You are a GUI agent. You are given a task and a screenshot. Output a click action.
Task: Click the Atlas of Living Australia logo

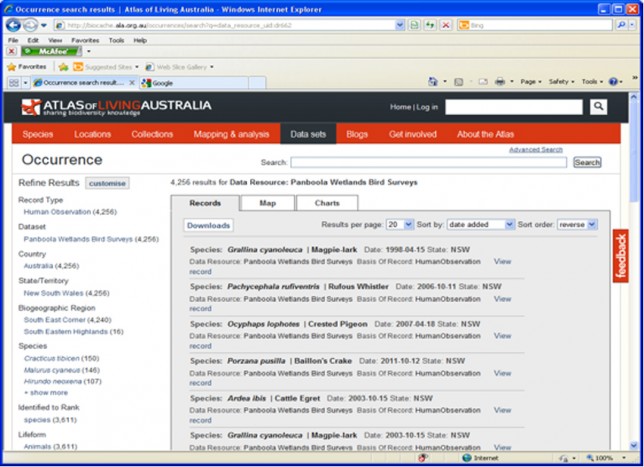(116, 107)
